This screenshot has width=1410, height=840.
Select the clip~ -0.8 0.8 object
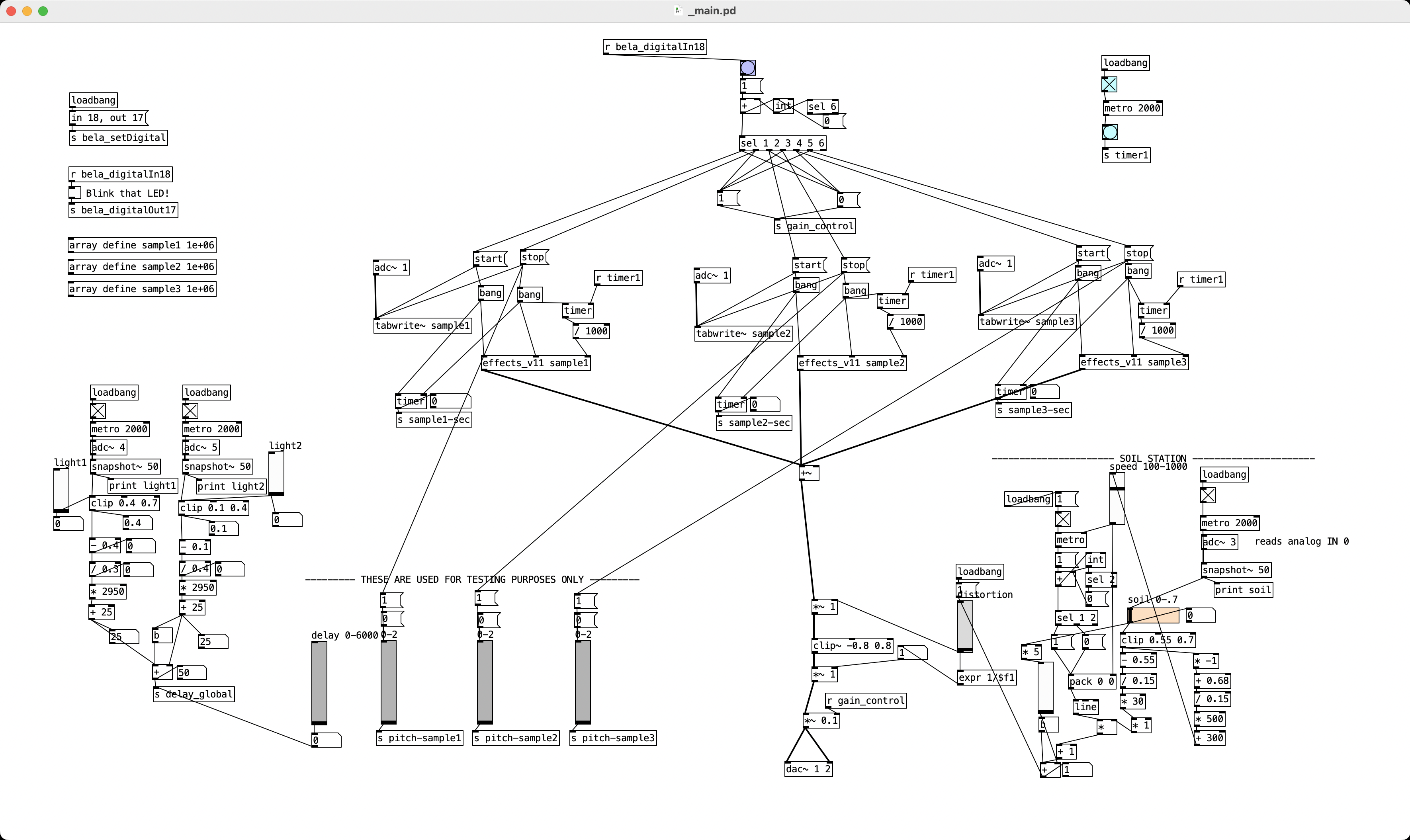(x=852, y=645)
